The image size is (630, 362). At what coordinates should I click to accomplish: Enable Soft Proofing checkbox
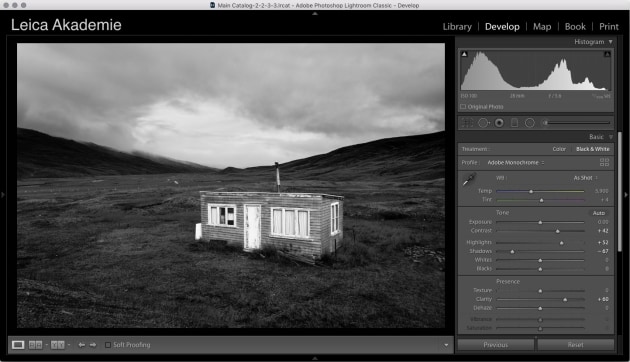pyautogui.click(x=108, y=345)
